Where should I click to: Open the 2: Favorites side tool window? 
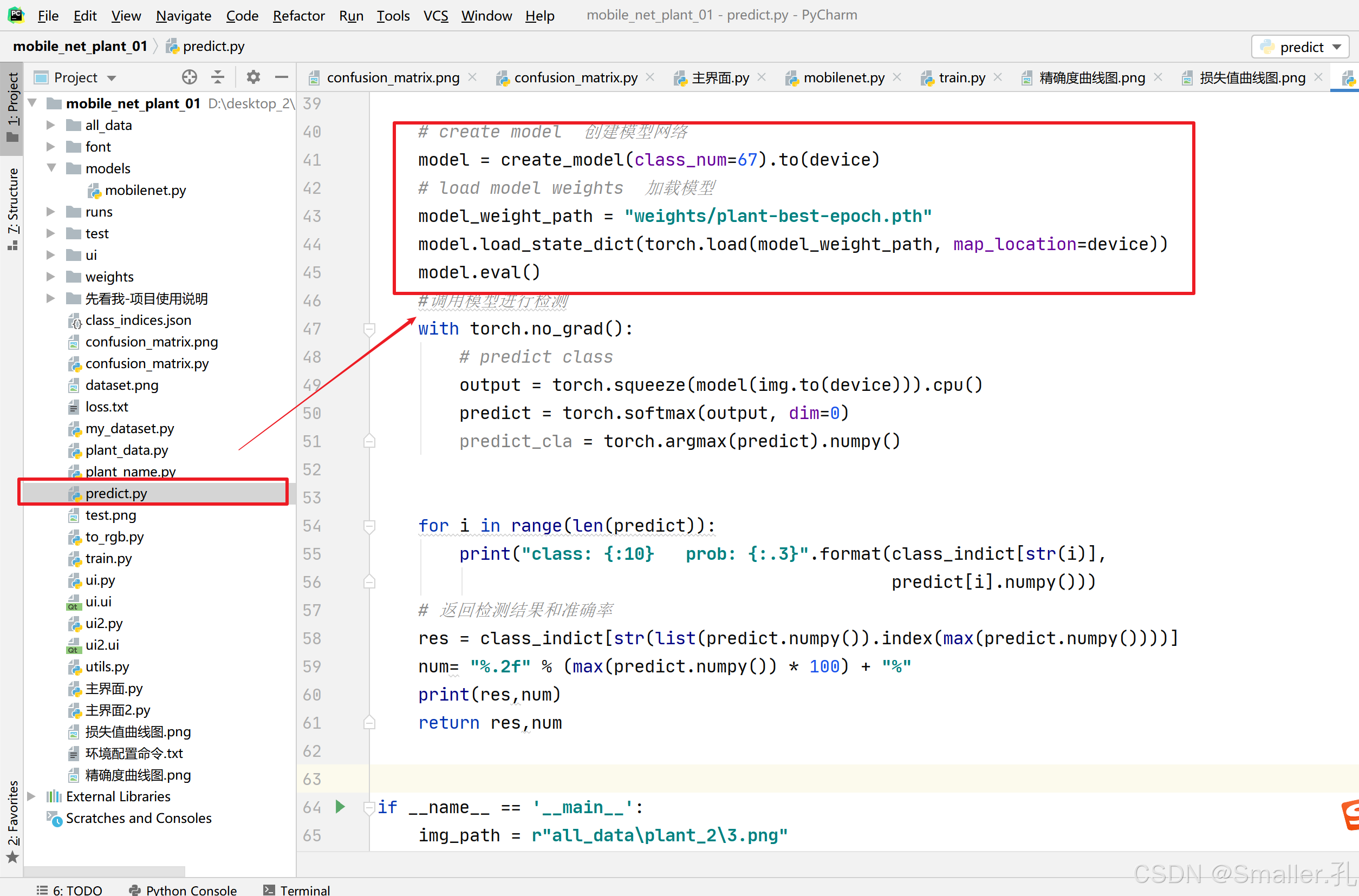coord(12,822)
